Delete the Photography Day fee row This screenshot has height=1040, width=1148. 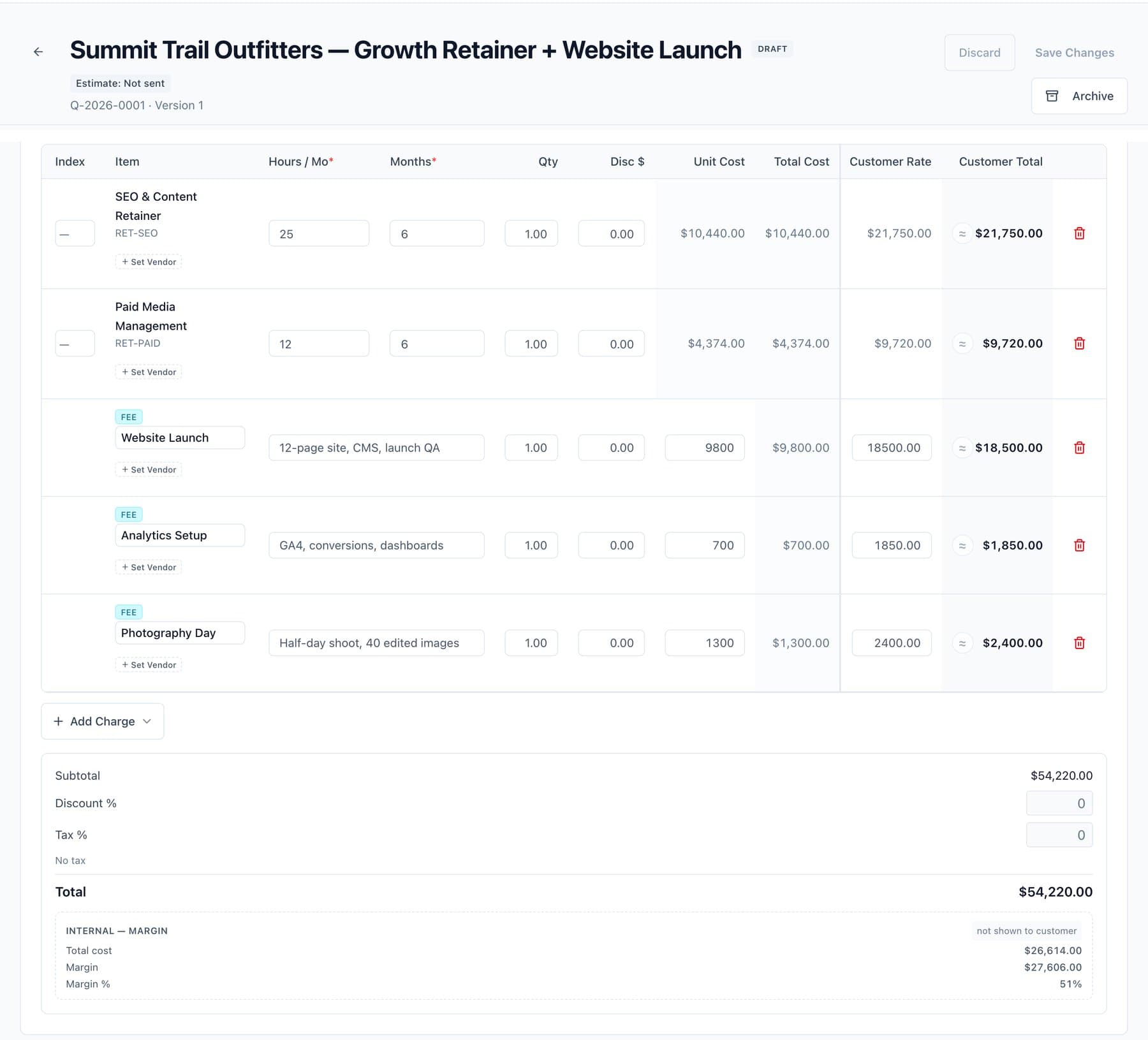[x=1079, y=643]
